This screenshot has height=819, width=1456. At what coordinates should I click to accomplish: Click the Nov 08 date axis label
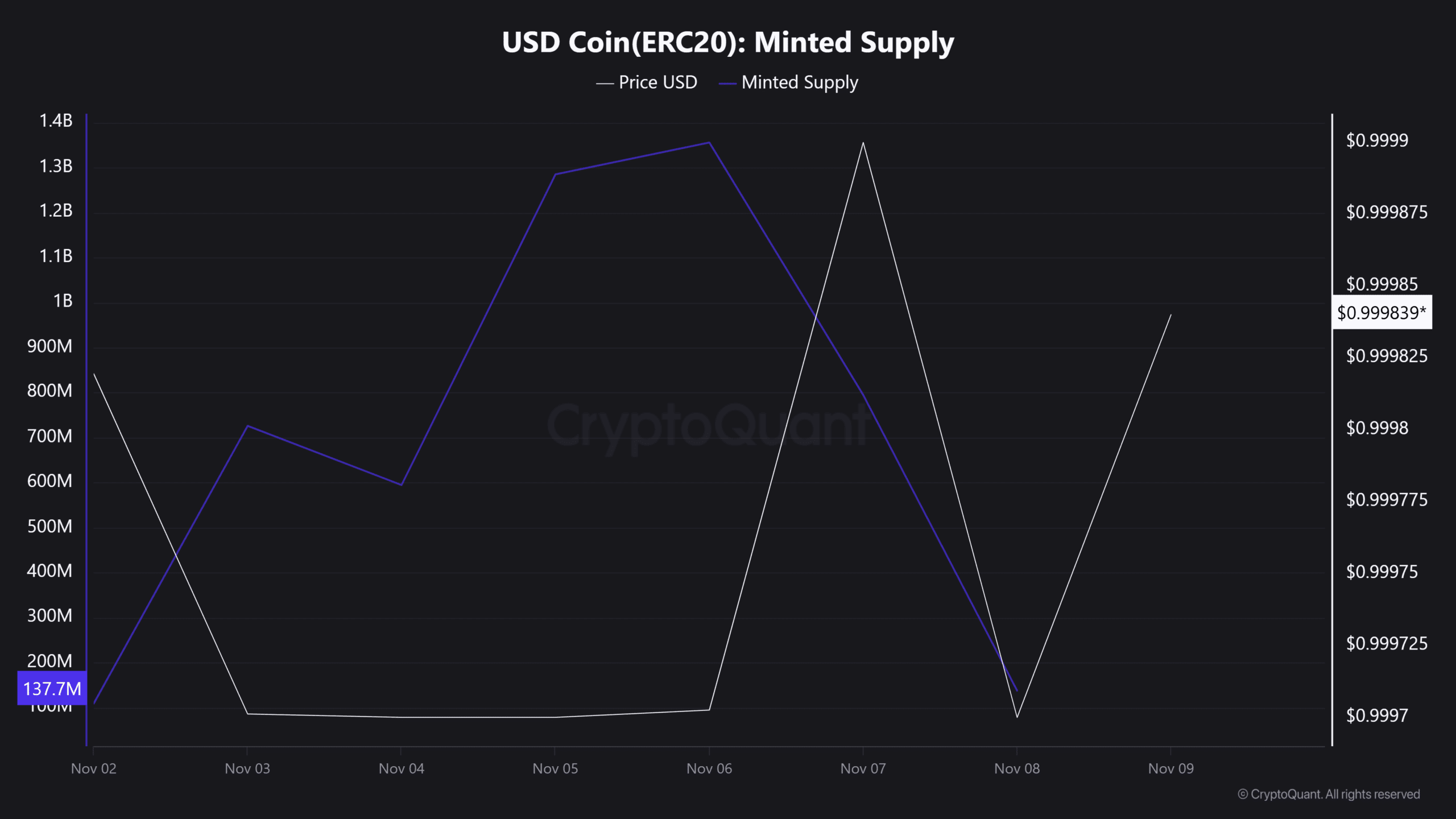1017,768
